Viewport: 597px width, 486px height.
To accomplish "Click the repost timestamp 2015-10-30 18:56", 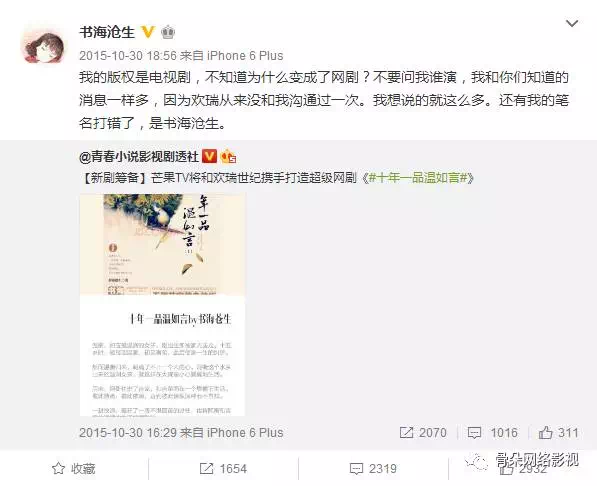I will [x=128, y=56].
